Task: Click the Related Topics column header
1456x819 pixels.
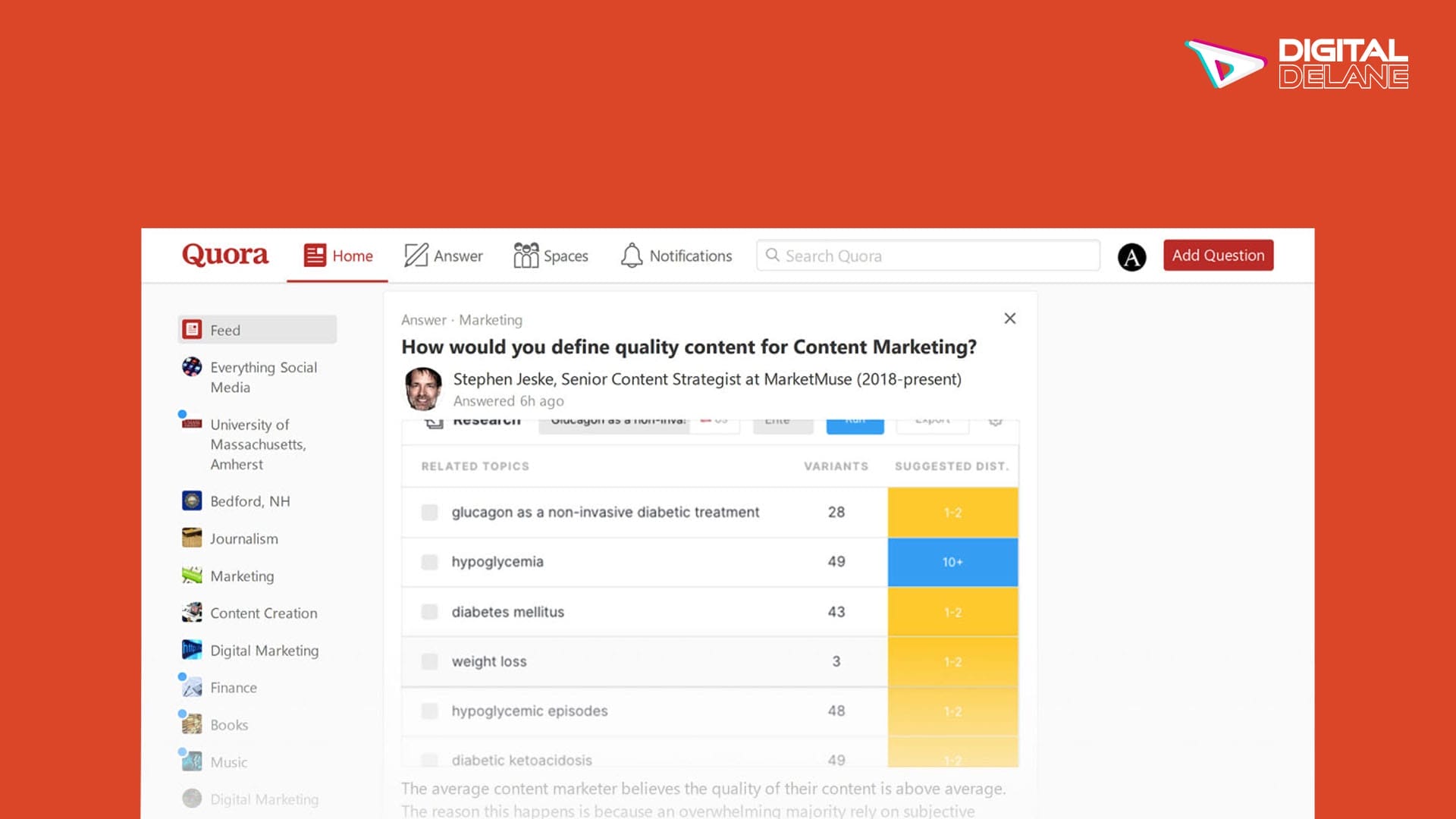Action: [x=475, y=466]
